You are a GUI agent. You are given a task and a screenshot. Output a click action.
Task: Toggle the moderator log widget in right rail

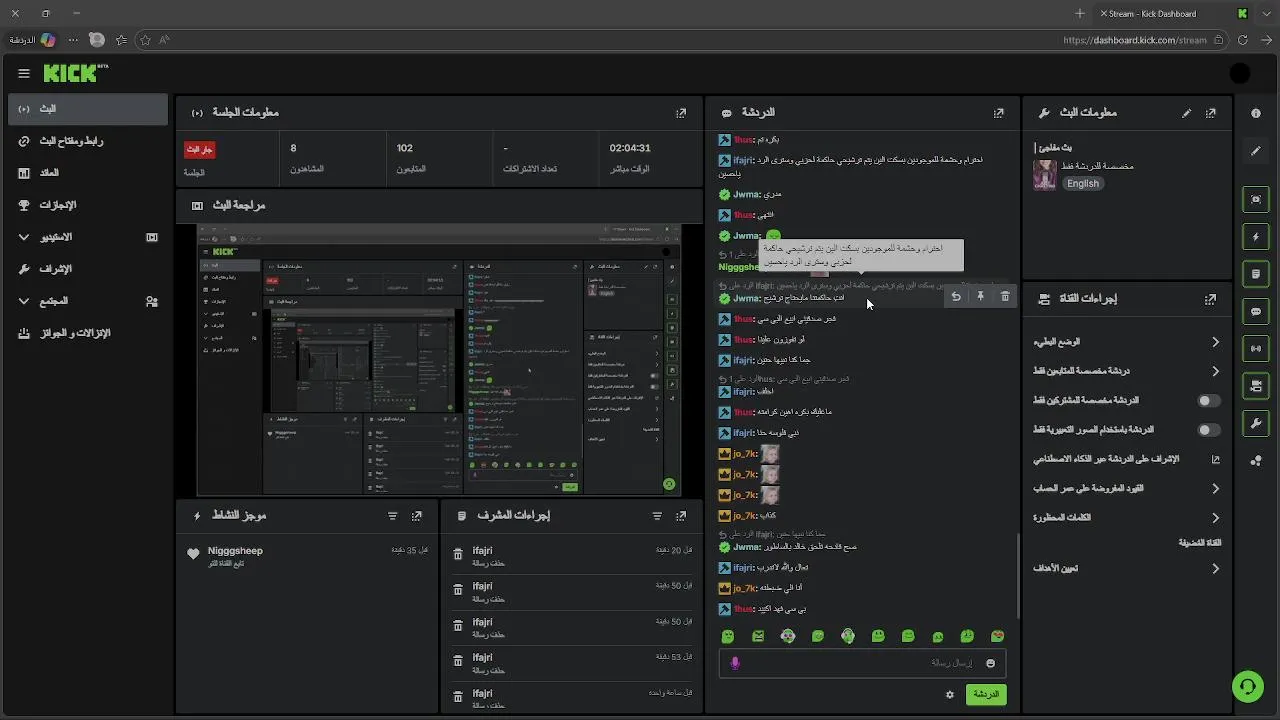pyautogui.click(x=1256, y=274)
